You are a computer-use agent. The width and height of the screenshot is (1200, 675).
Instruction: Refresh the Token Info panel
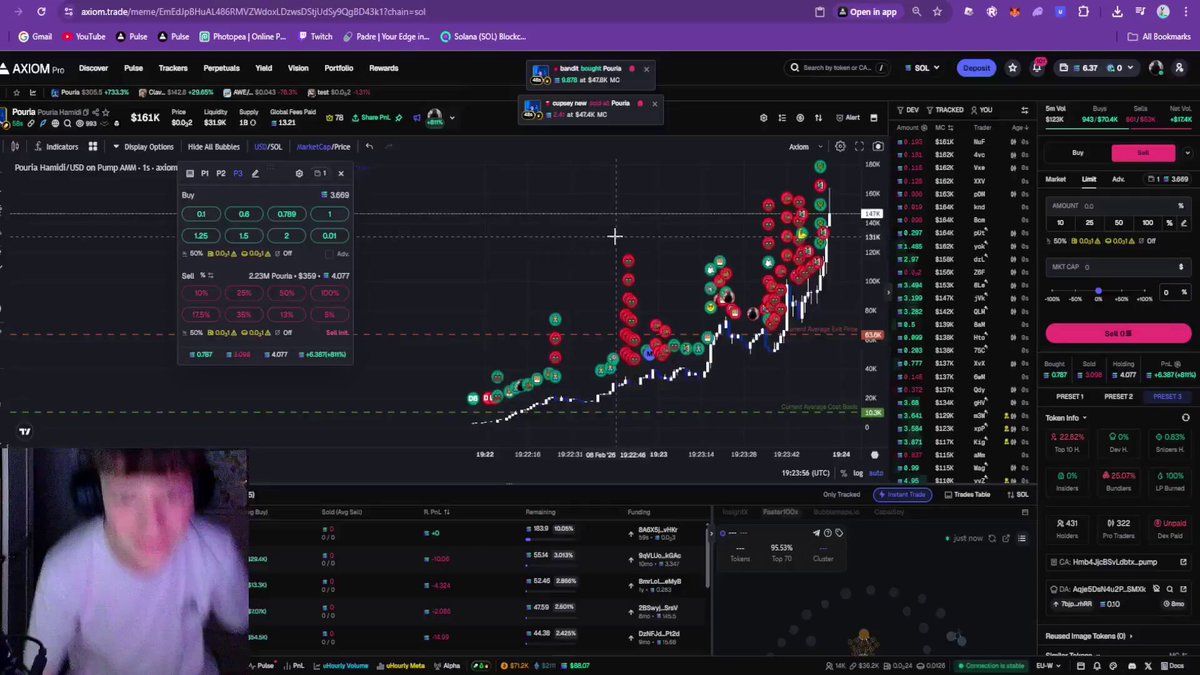pos(1186,418)
